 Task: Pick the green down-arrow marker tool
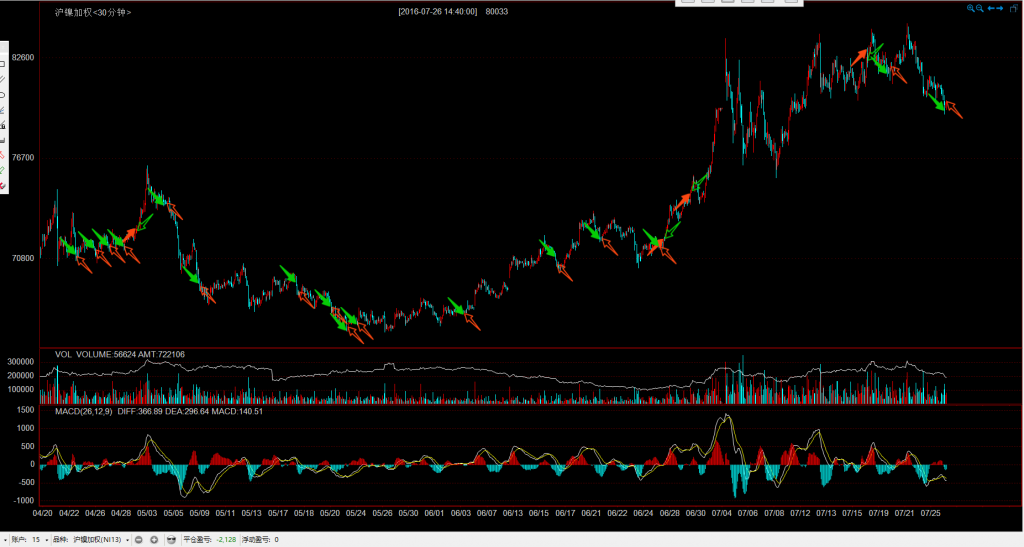click(x=3, y=171)
